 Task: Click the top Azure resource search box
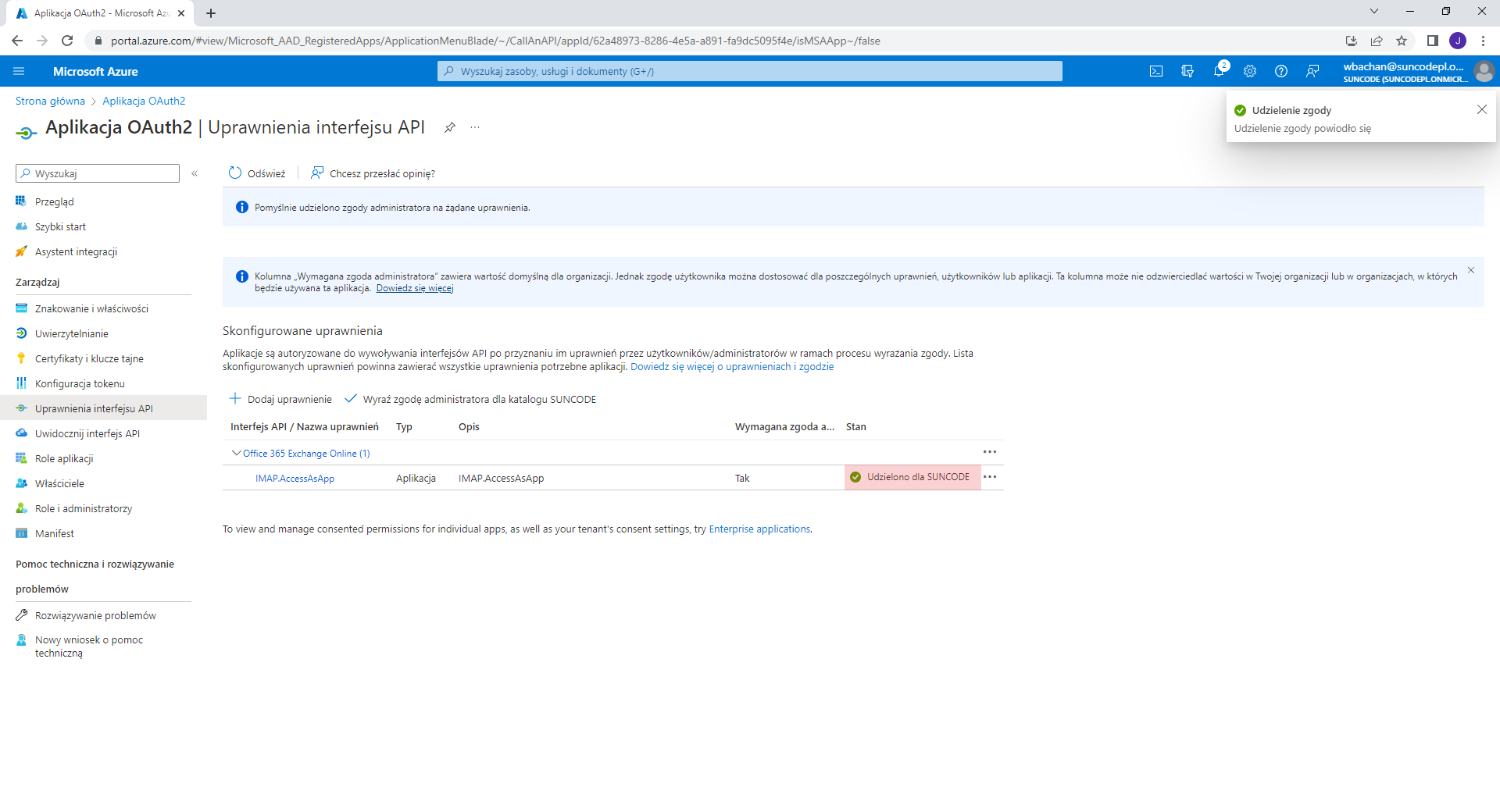point(750,71)
